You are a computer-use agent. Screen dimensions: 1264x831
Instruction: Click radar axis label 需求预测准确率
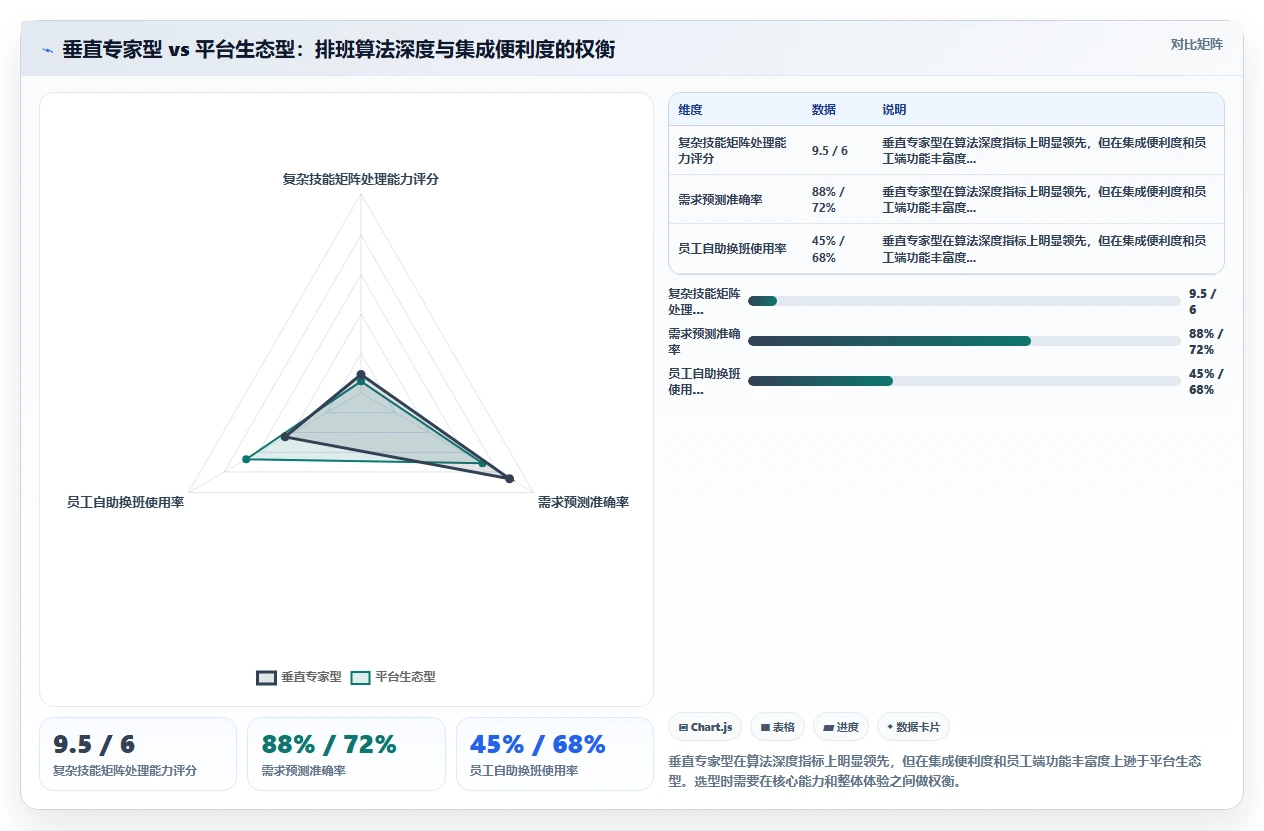coord(583,502)
